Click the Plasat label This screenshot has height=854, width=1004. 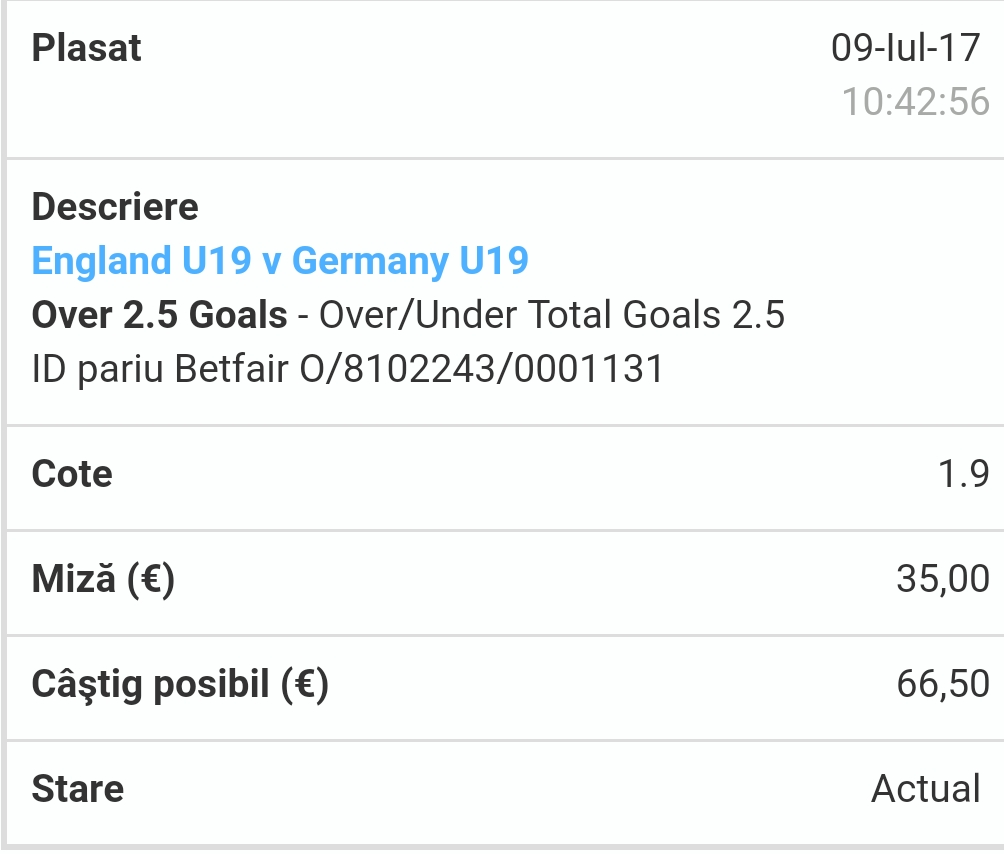click(86, 48)
